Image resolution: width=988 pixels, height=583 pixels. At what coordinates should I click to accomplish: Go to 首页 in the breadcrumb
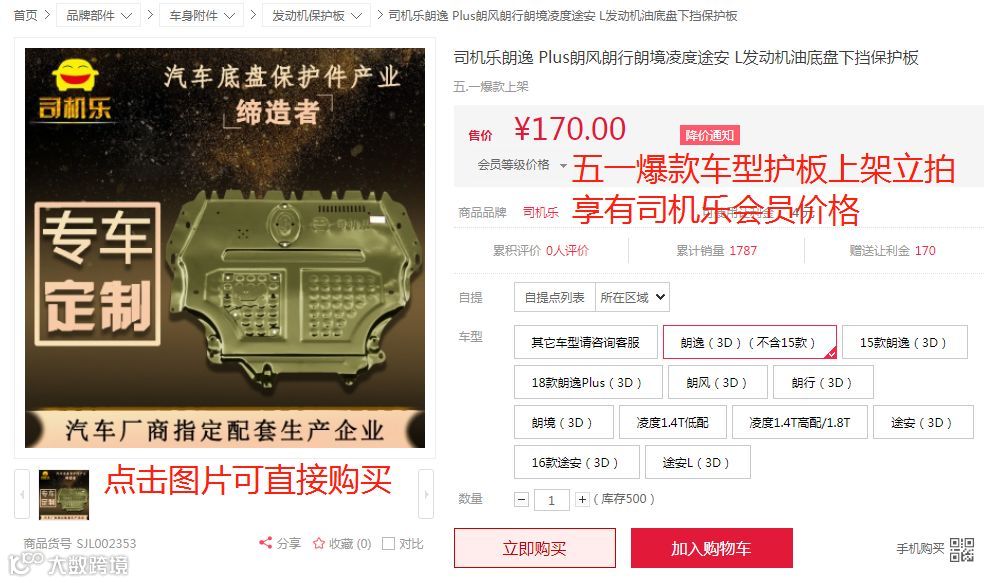point(25,15)
